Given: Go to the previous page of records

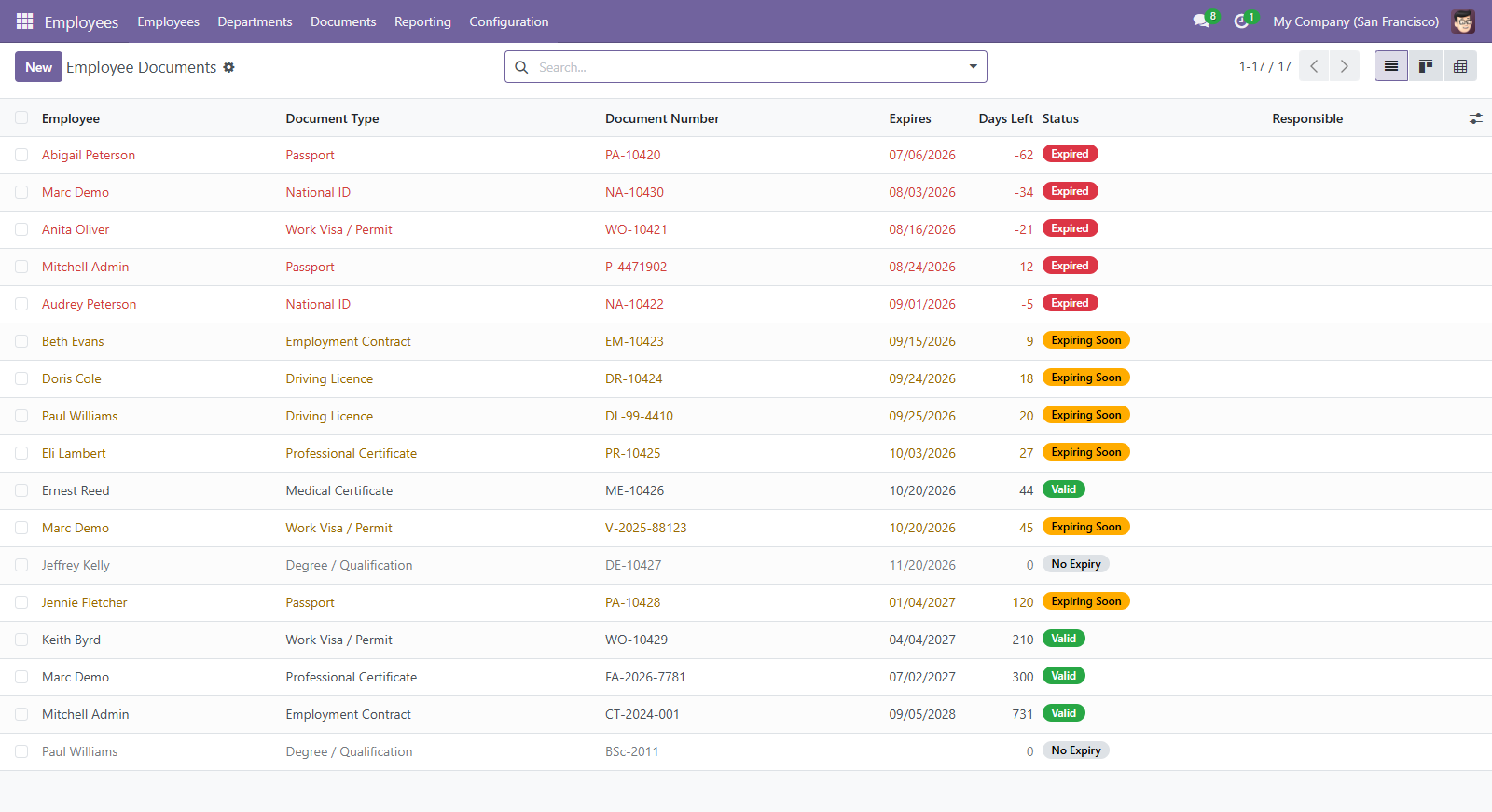Looking at the screenshot, I should coord(1314,66).
